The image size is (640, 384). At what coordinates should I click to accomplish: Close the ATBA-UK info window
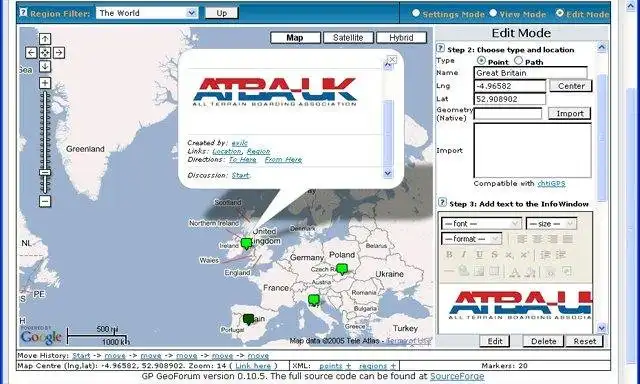click(392, 60)
